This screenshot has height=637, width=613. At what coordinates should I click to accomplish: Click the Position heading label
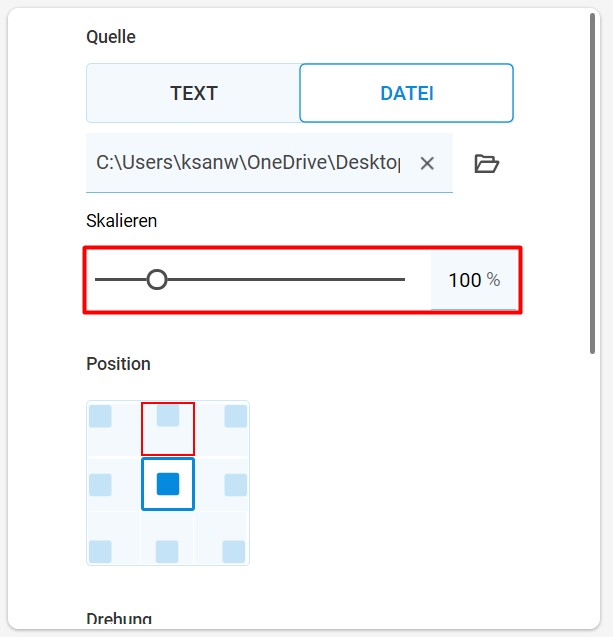[118, 364]
